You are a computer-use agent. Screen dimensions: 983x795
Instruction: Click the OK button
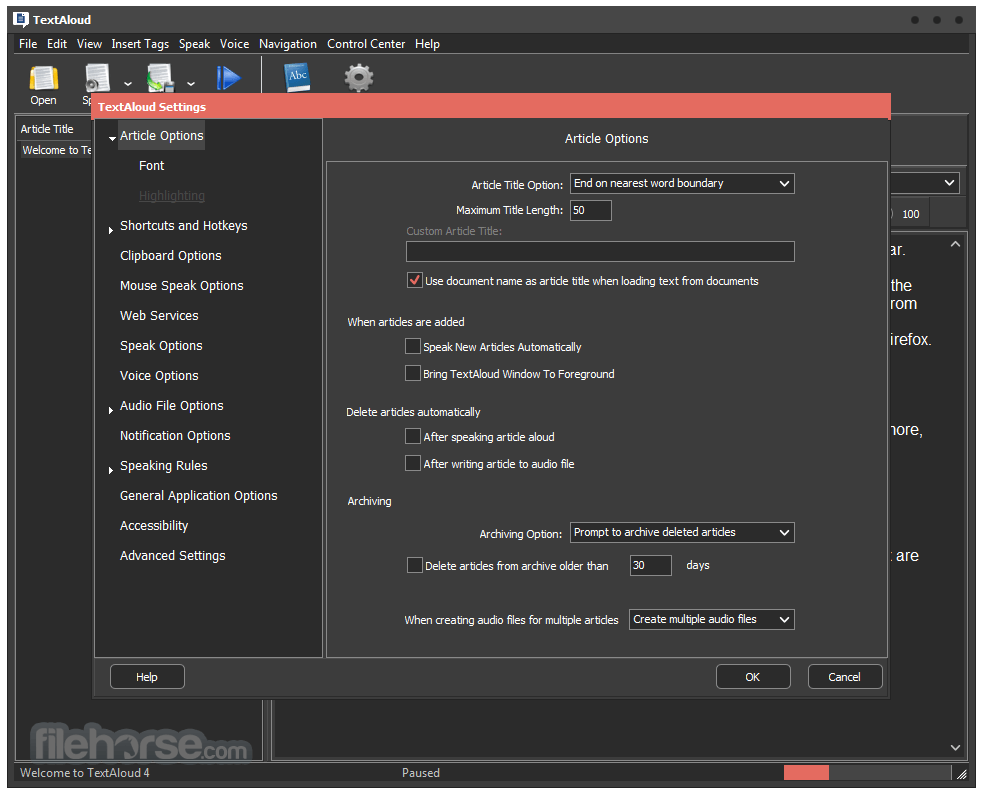(753, 677)
